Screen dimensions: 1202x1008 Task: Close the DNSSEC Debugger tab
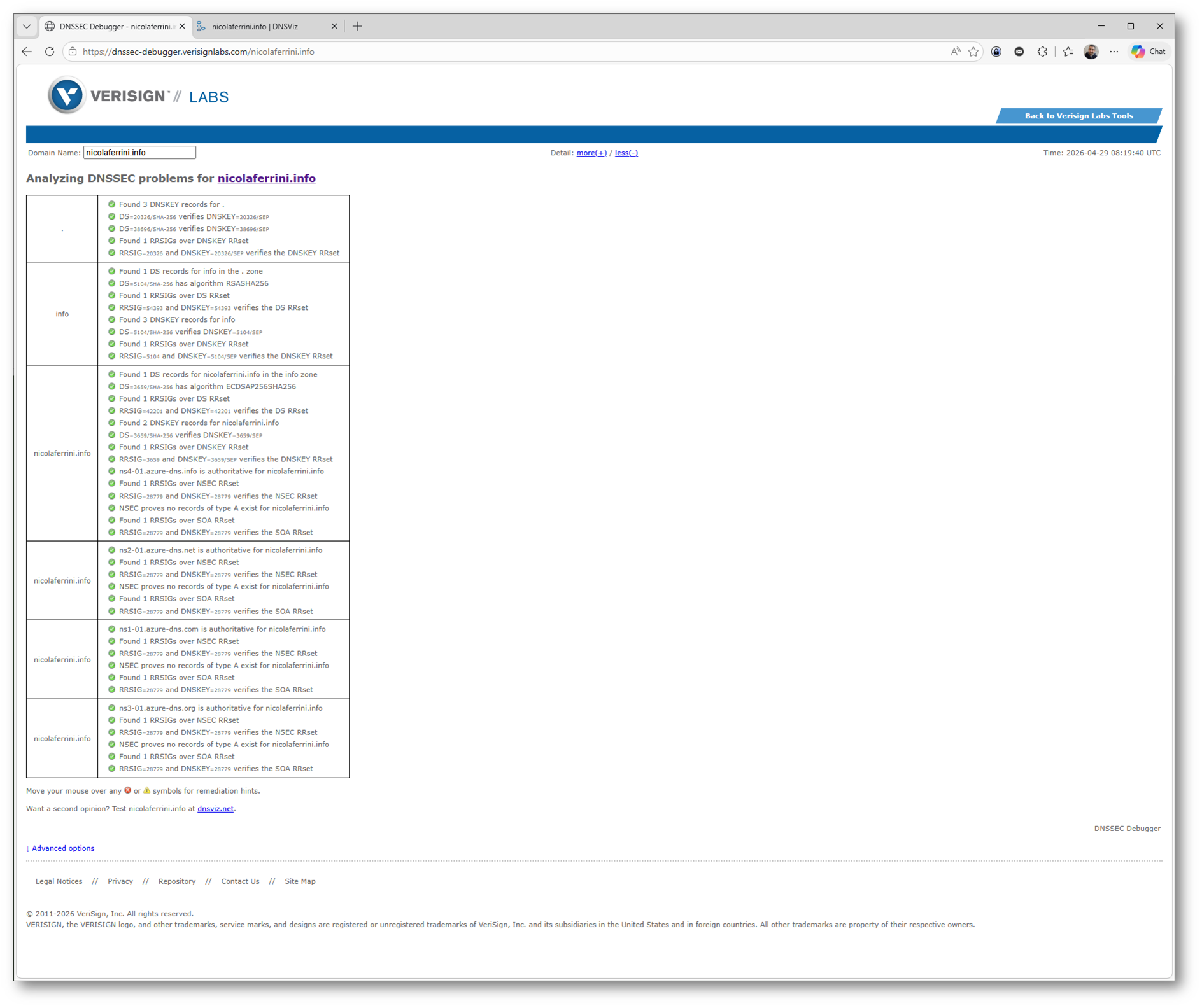tap(182, 26)
